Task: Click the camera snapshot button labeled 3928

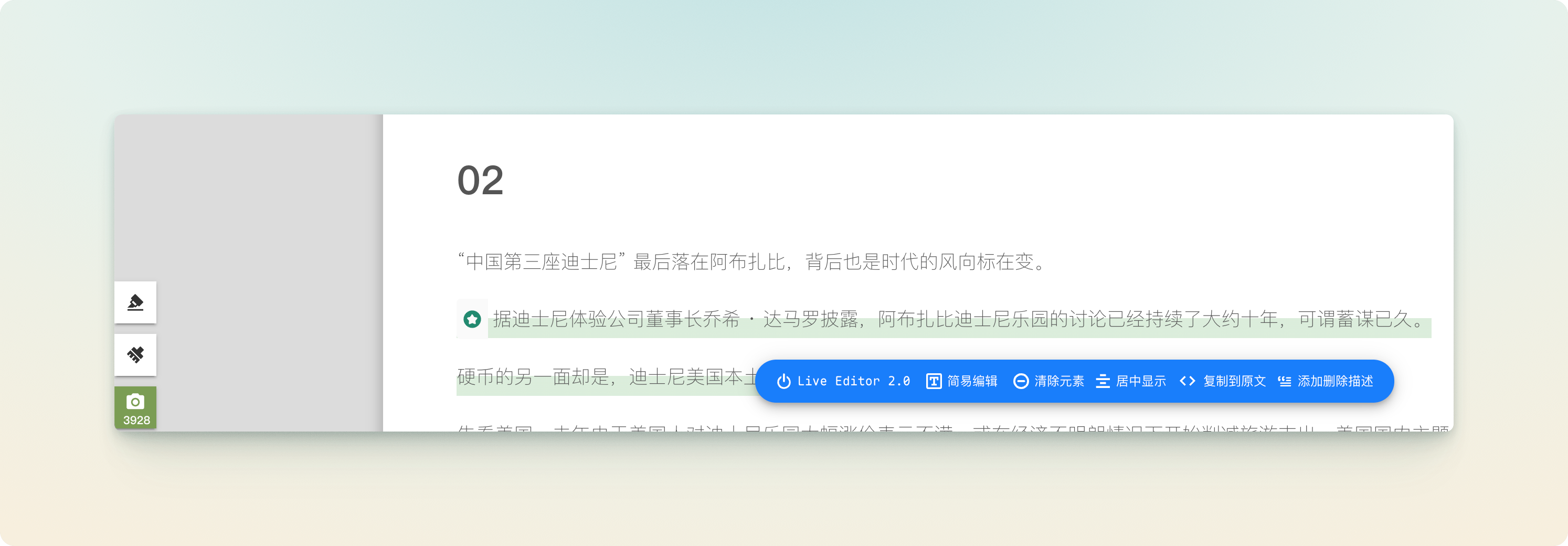Action: pos(135,408)
